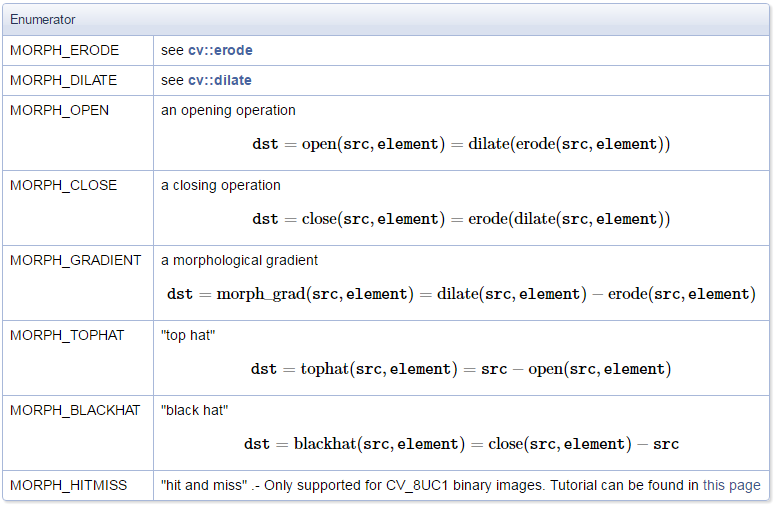This screenshot has width=775, height=507.
Task: Select the MORPH_BLACKHAT enumerator name
Action: 75,410
